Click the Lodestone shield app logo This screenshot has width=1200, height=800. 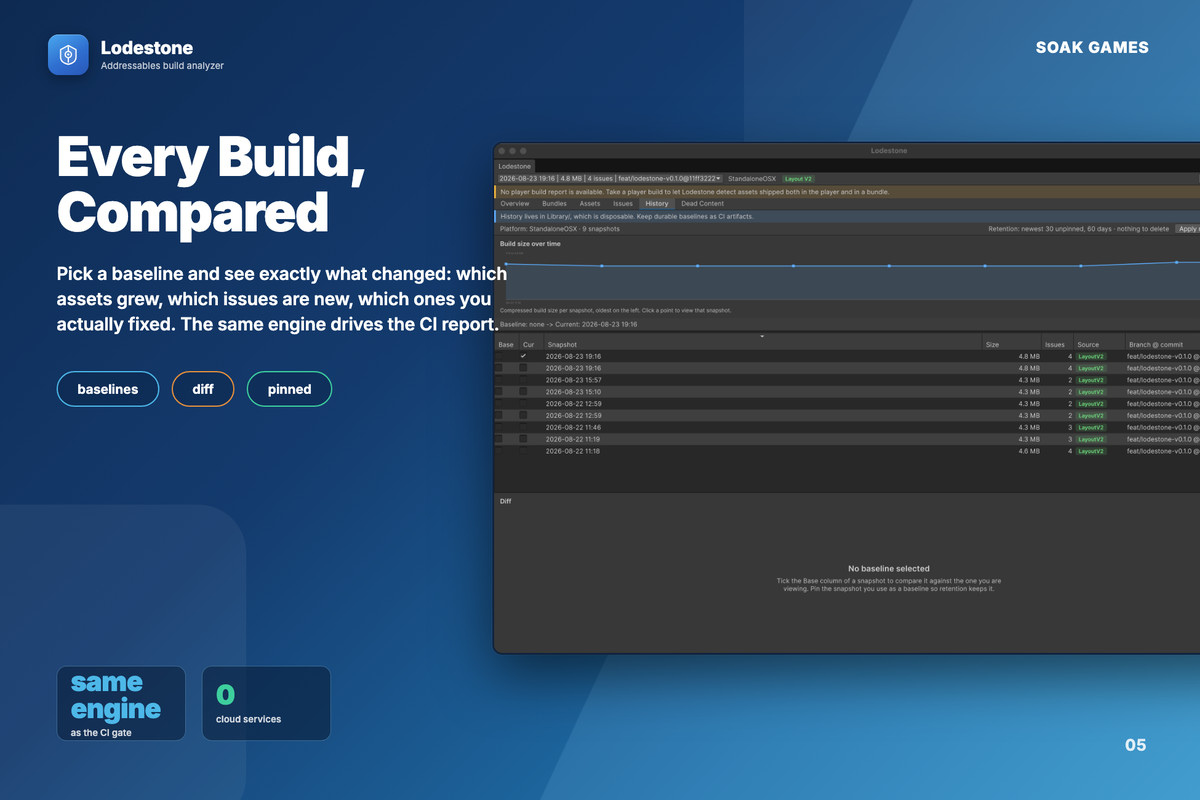pyautogui.click(x=69, y=55)
